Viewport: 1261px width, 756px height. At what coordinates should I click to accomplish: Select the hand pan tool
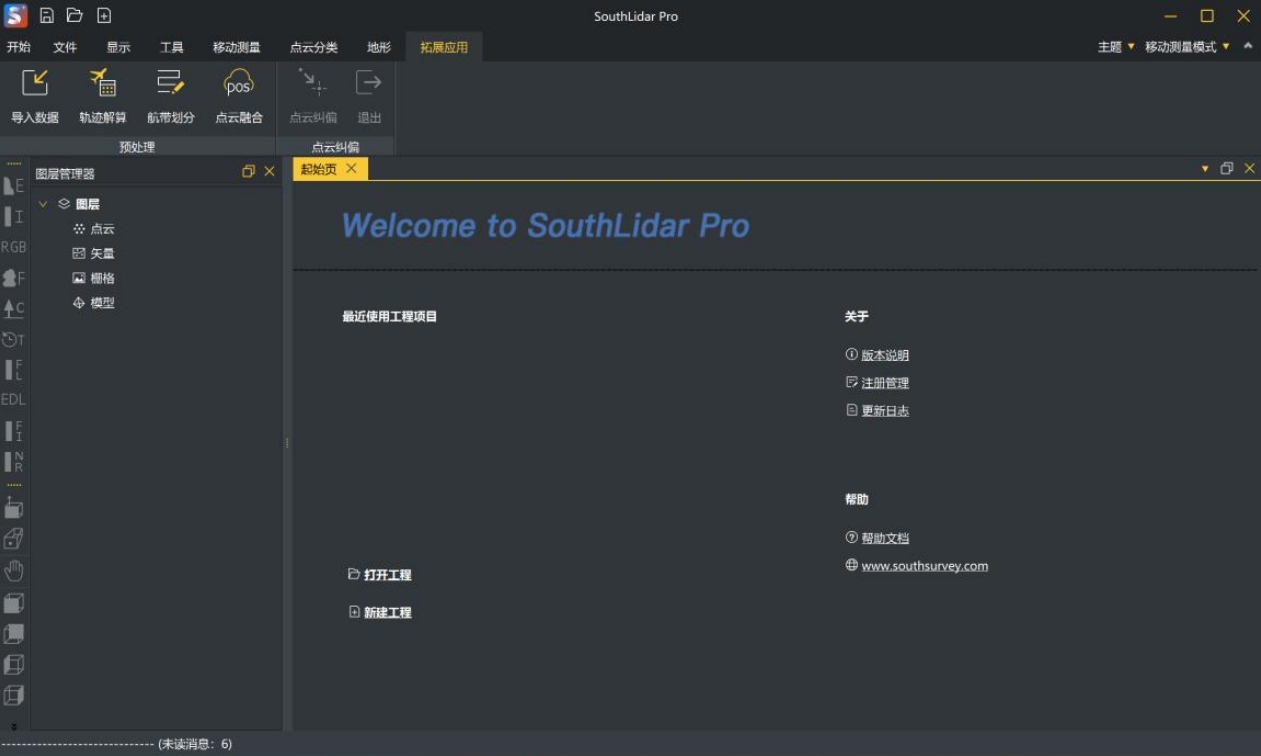[x=14, y=571]
